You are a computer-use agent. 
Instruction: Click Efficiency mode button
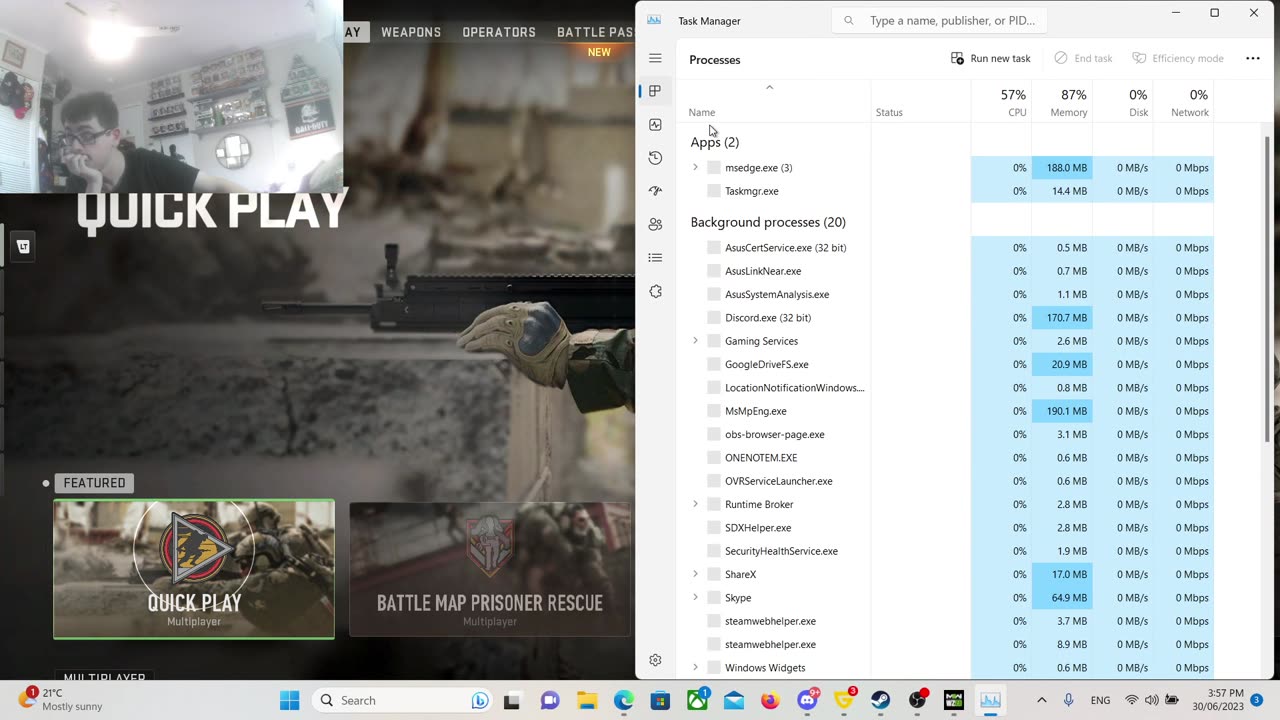pyautogui.click(x=1178, y=58)
